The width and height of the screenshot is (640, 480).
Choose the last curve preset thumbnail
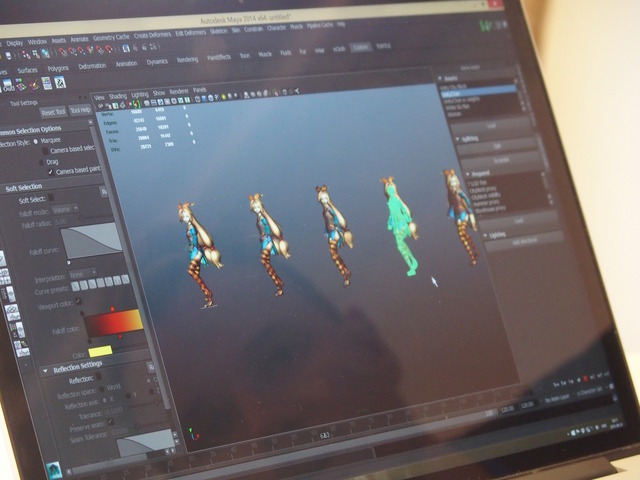(125, 279)
